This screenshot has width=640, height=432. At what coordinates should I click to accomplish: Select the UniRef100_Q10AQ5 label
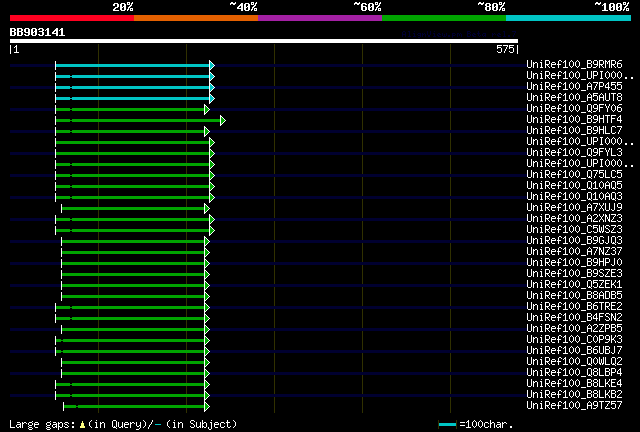tap(574, 186)
